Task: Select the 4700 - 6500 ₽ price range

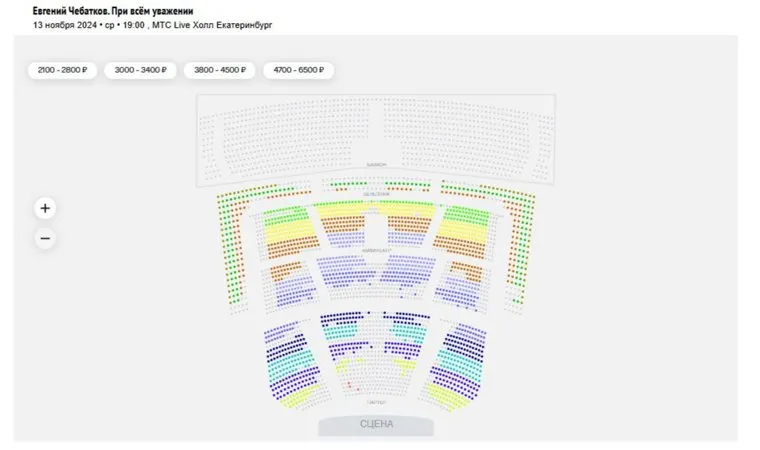Action: click(x=299, y=70)
